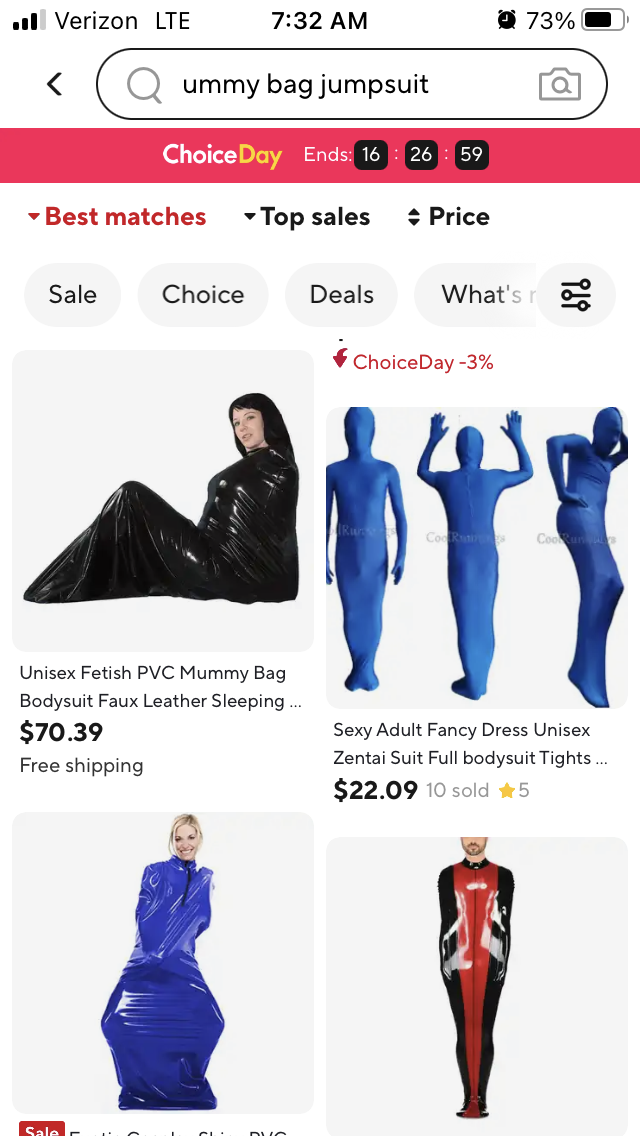Toggle the Choice filter chip
The height and width of the screenshot is (1136, 640).
[x=203, y=295]
